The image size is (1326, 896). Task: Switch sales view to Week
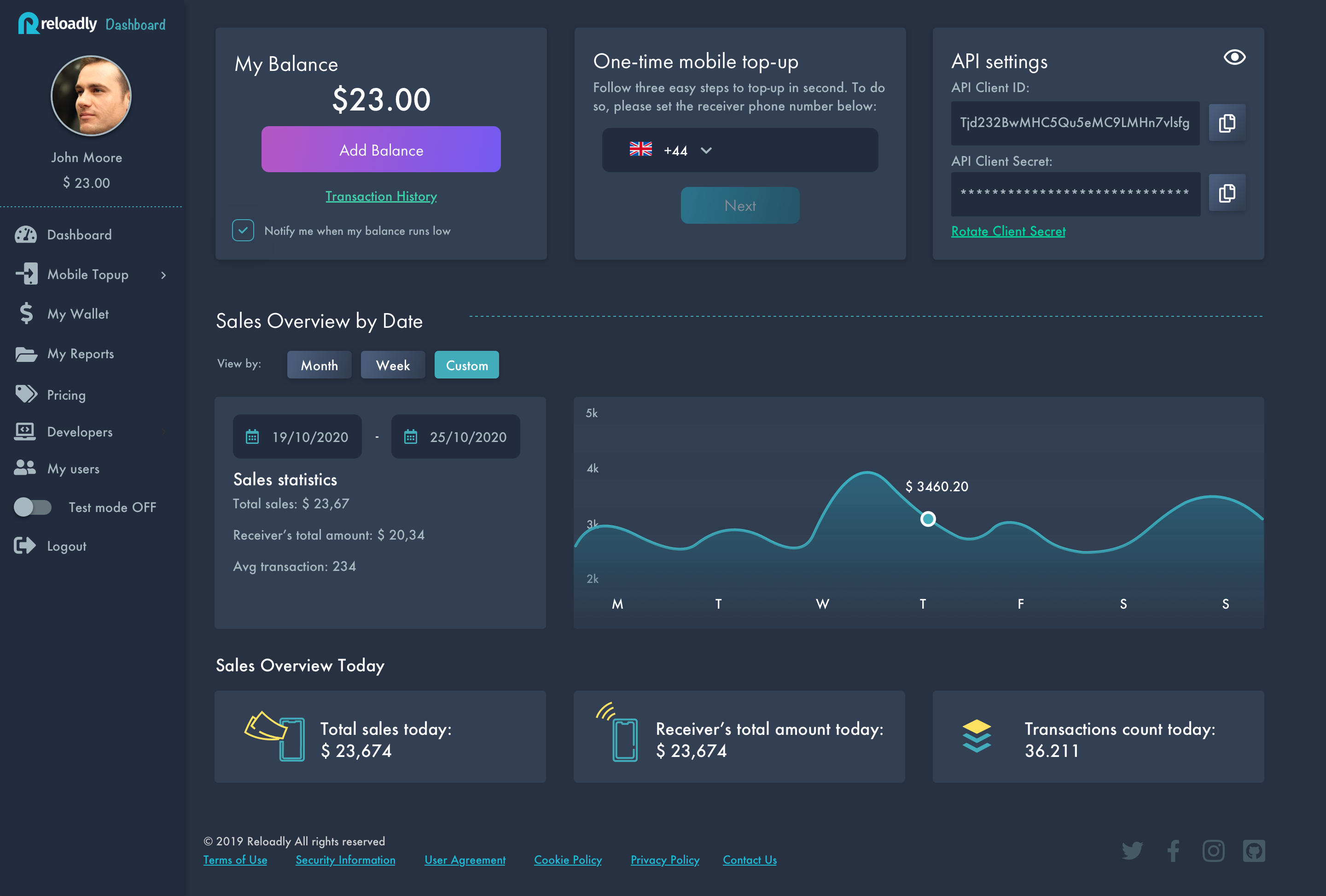393,365
